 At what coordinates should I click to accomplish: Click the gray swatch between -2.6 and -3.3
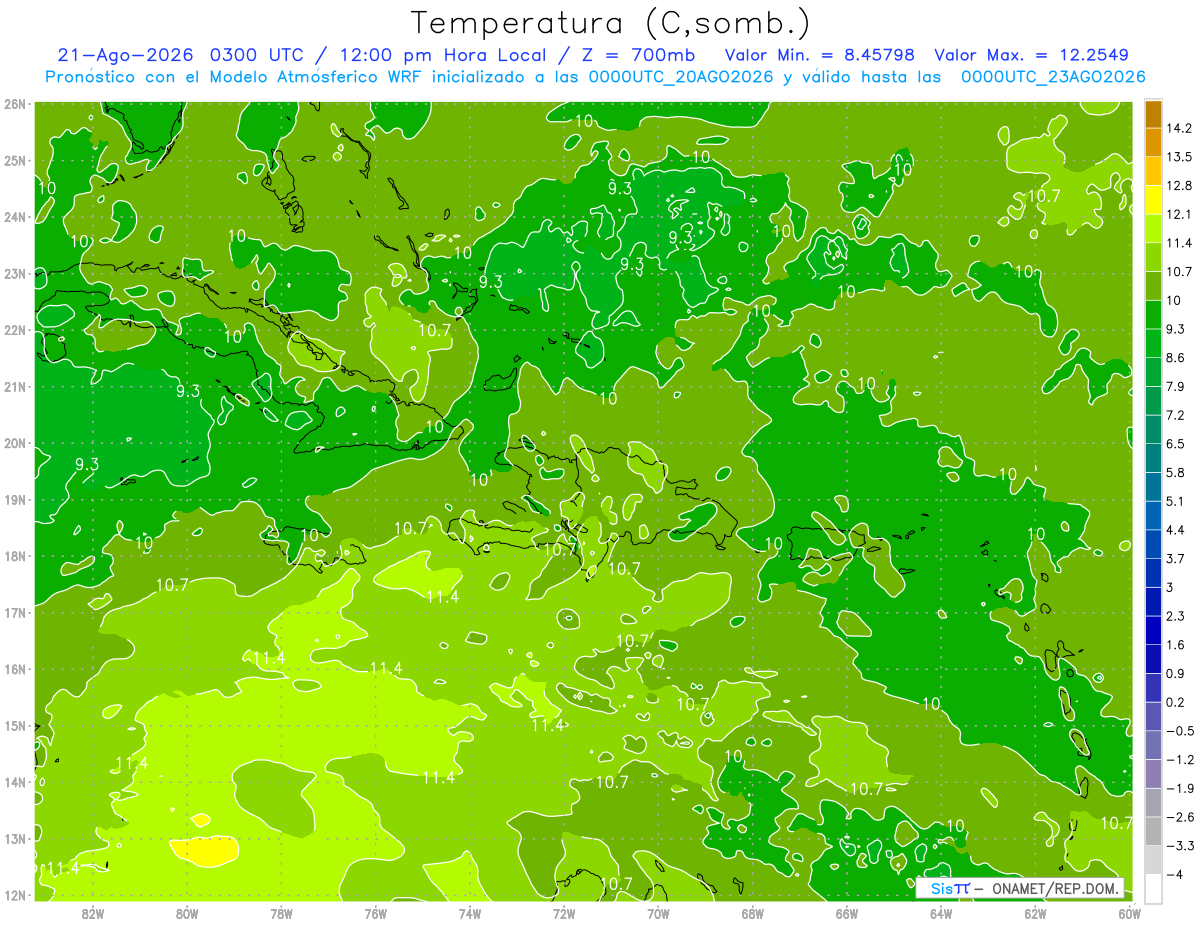pyautogui.click(x=1153, y=831)
